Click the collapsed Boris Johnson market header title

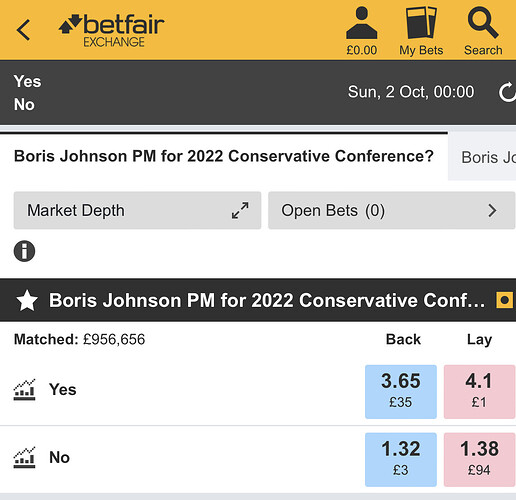(267, 300)
